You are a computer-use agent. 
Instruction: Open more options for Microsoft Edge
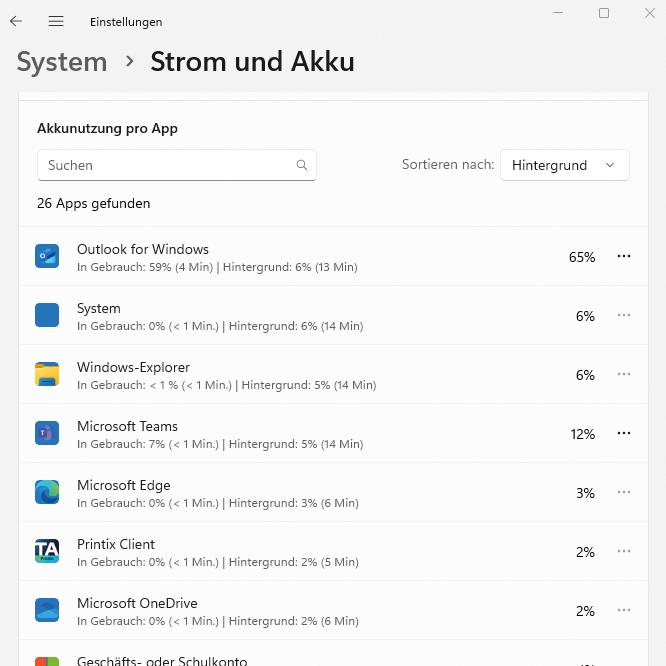pos(624,492)
